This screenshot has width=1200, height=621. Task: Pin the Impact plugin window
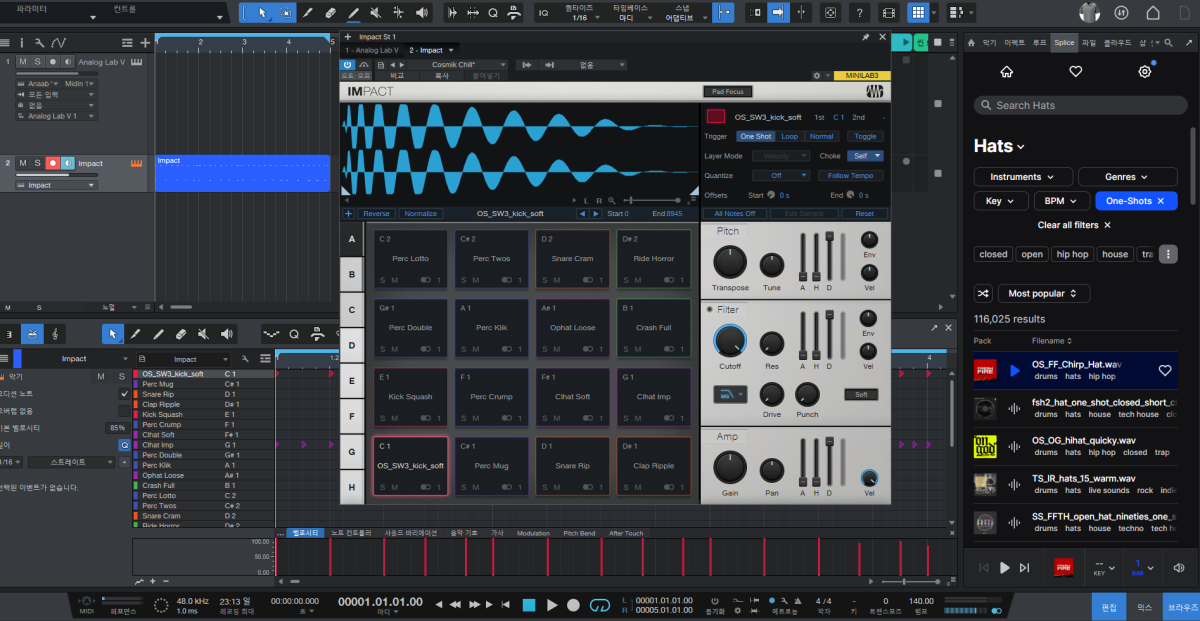[865, 37]
